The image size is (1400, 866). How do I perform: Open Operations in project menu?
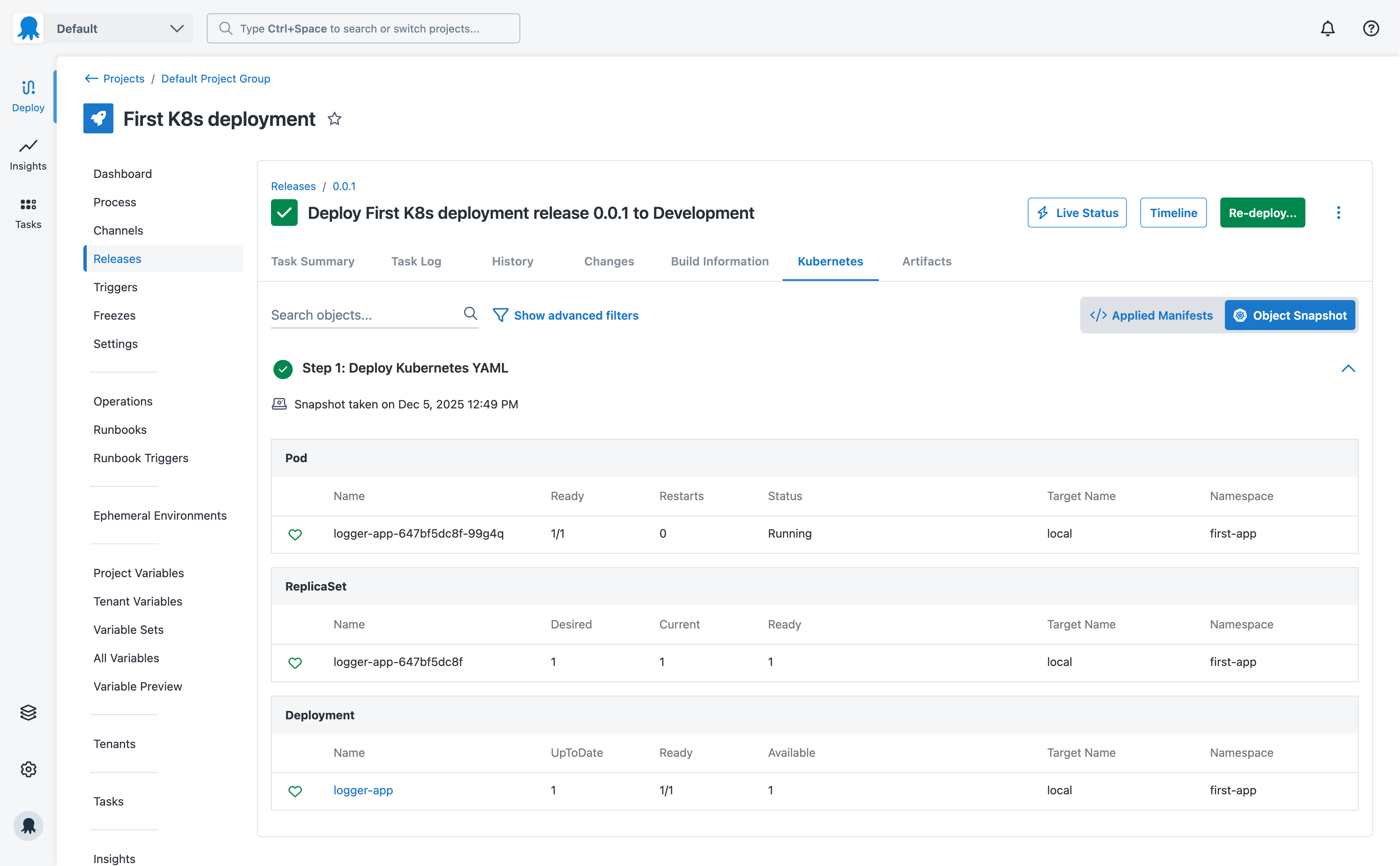coord(123,401)
